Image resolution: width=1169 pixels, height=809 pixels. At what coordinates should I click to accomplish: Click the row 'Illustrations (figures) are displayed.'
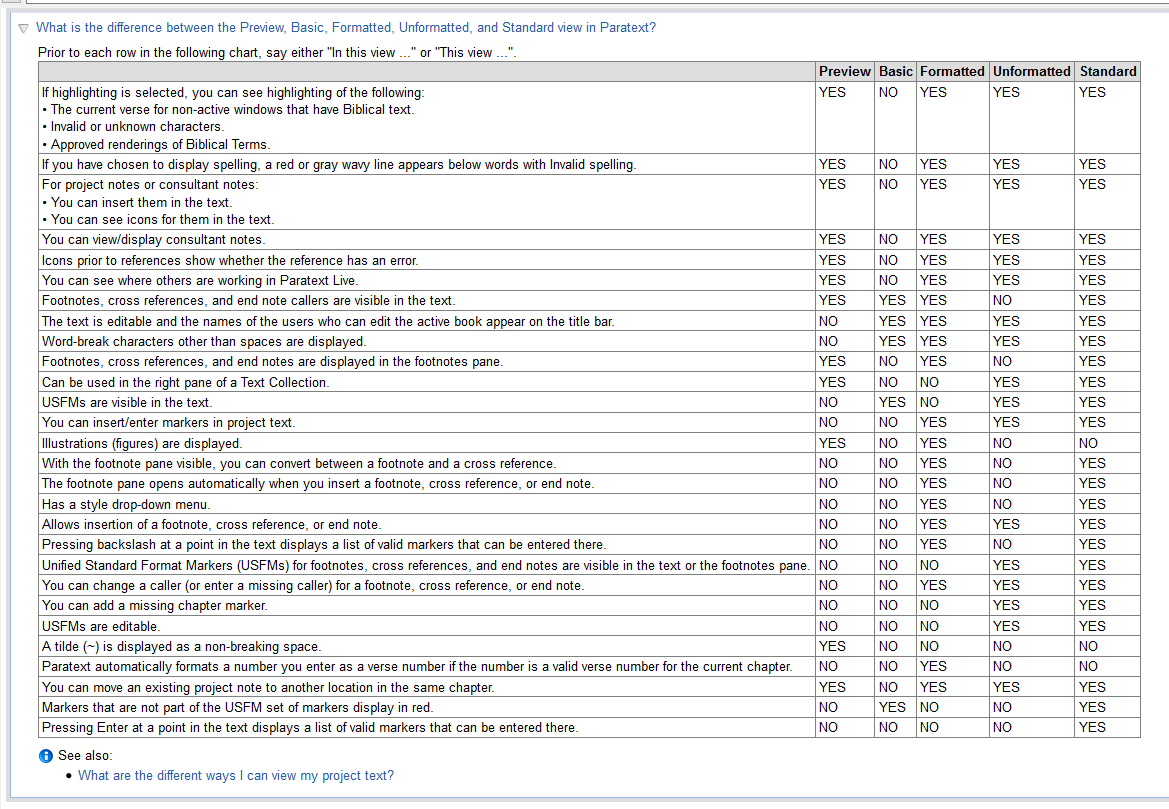click(x=589, y=443)
